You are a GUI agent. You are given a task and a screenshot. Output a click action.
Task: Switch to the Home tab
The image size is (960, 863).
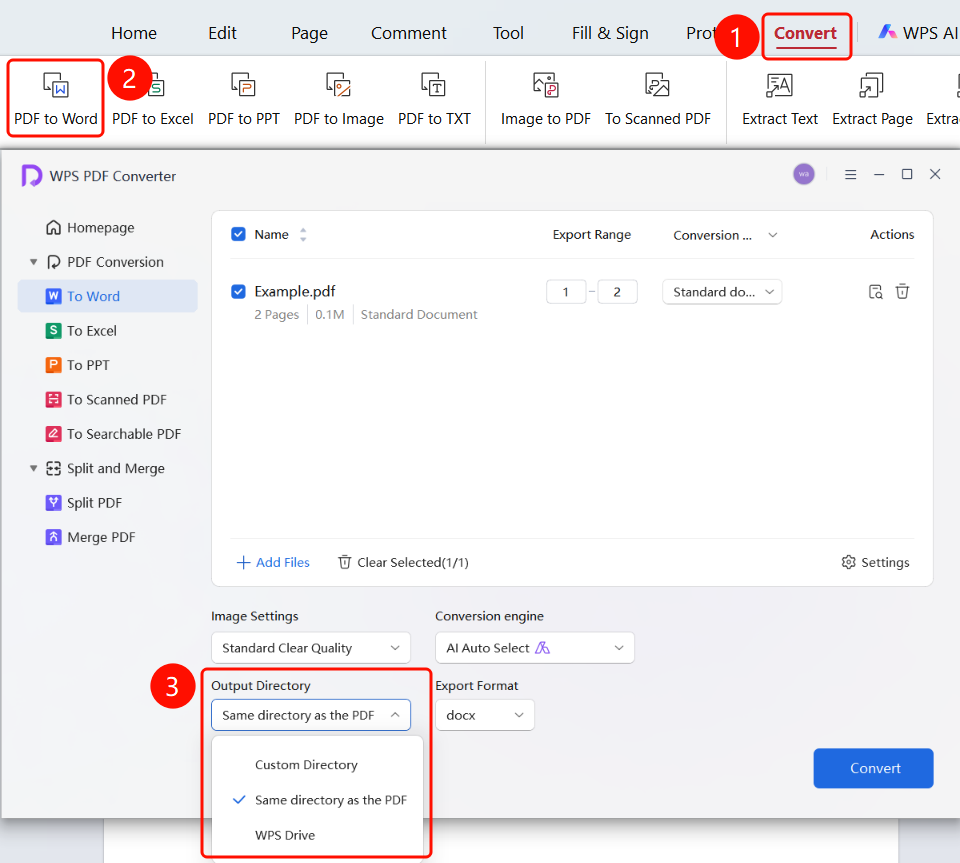(134, 33)
